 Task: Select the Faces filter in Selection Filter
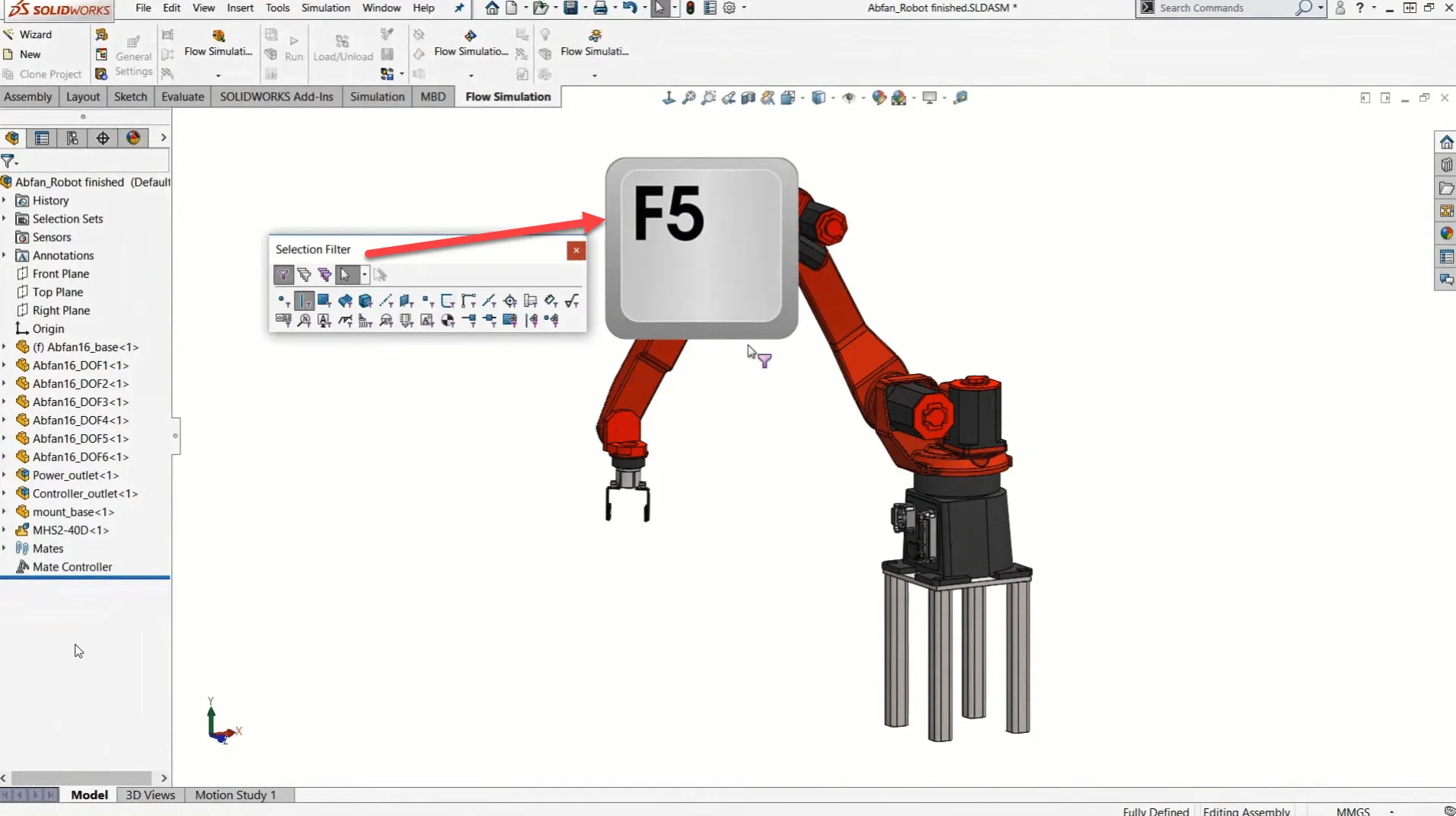point(324,301)
